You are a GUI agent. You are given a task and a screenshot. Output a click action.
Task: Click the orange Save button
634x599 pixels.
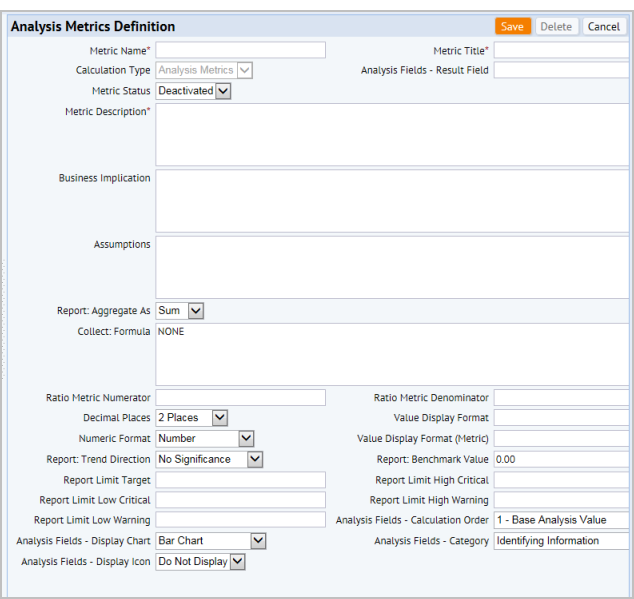coord(513,26)
